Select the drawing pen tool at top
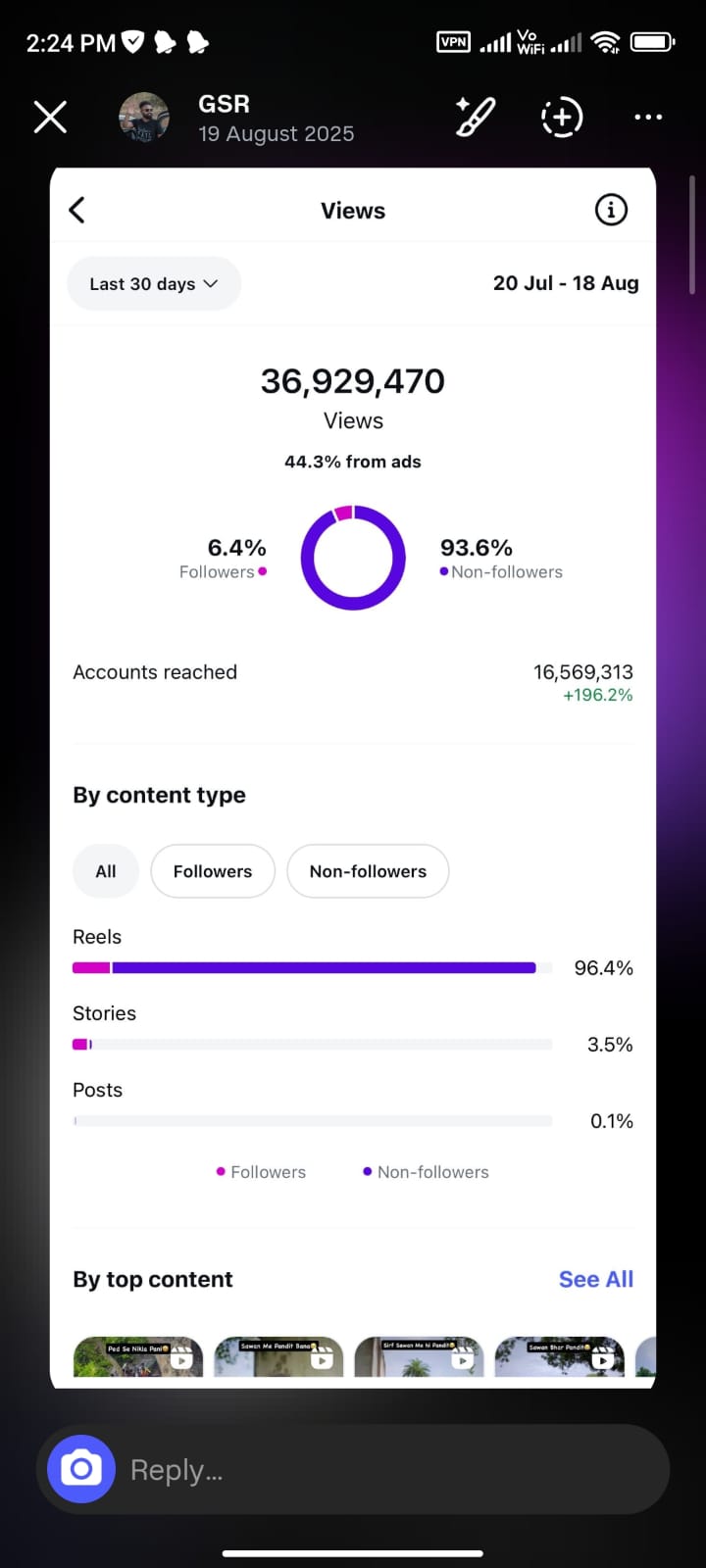Image resolution: width=706 pixels, height=1568 pixels. (x=476, y=117)
